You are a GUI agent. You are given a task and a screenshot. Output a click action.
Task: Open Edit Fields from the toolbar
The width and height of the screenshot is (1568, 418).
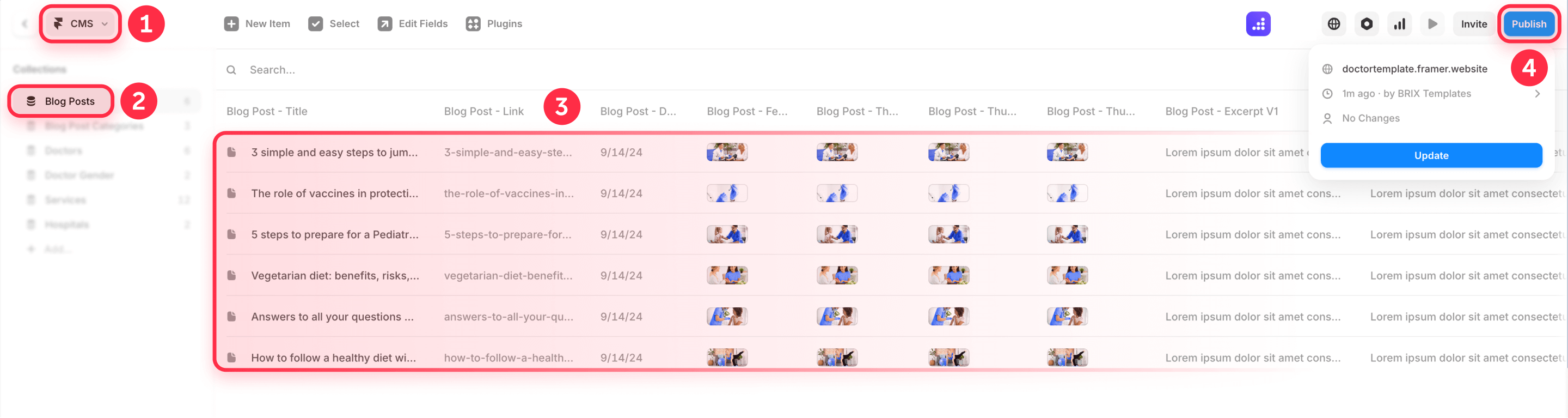413,24
